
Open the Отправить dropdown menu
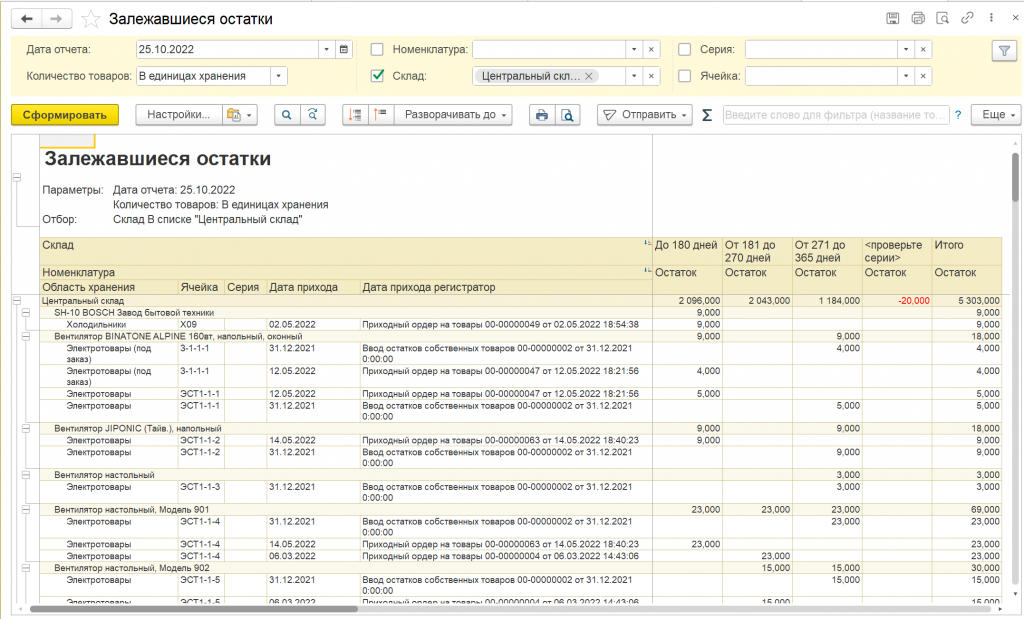(645, 115)
